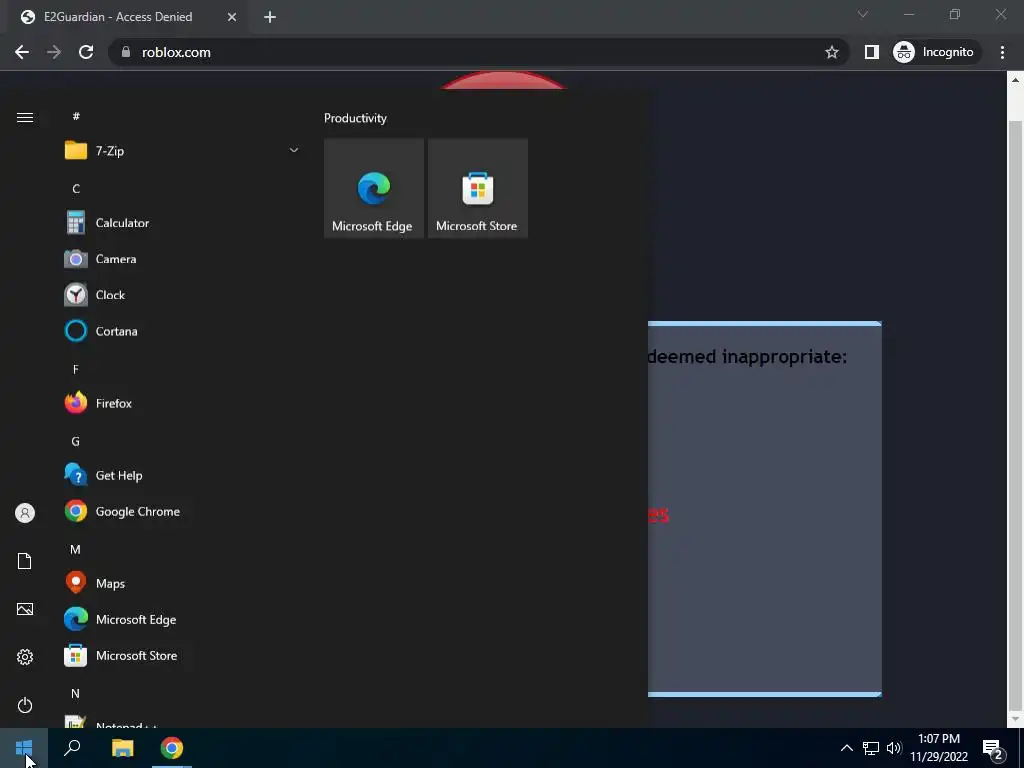Viewport: 1024px width, 768px height.
Task: Open Microsoft Edge in the app list
Action: click(182, 619)
